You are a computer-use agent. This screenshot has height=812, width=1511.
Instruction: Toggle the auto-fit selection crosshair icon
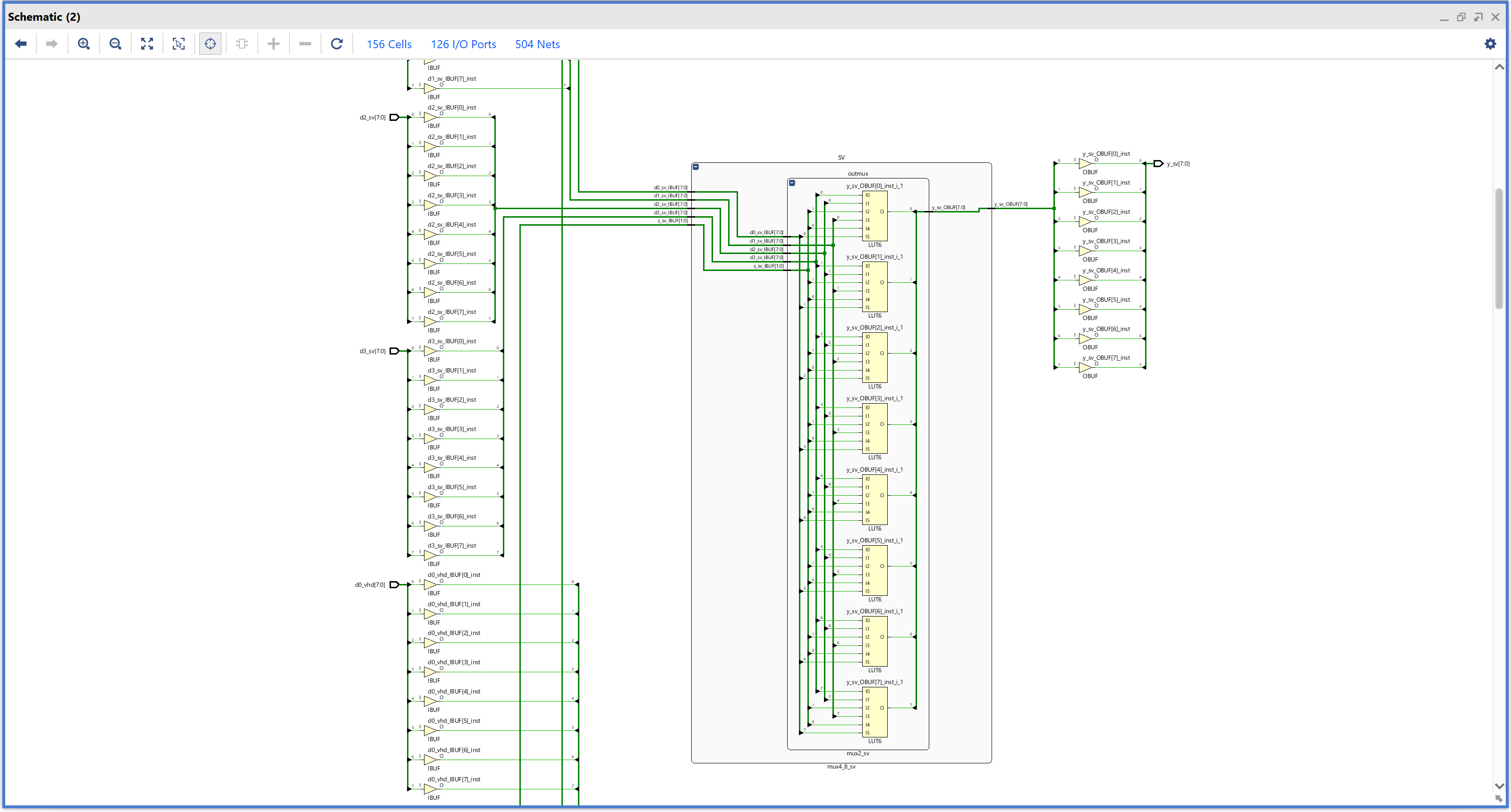click(210, 44)
